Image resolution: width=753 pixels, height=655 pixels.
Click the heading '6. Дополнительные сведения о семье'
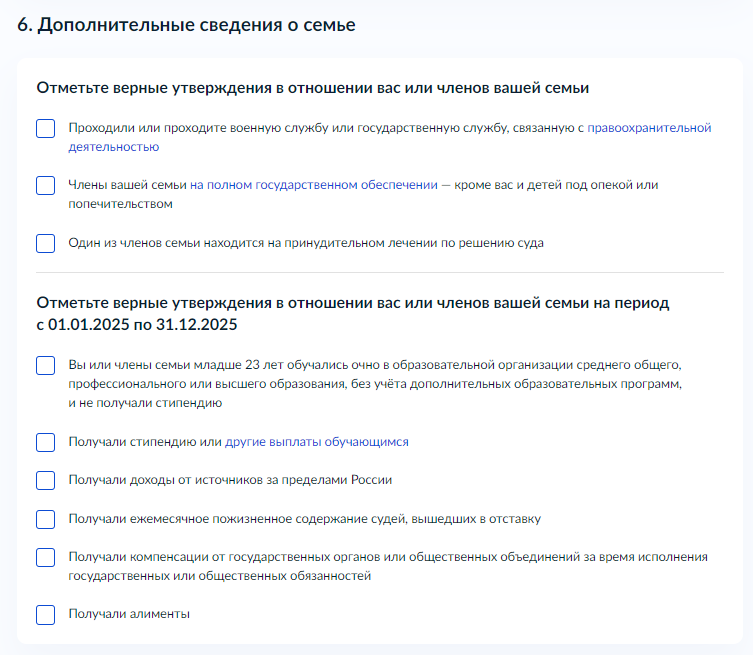click(x=187, y=25)
